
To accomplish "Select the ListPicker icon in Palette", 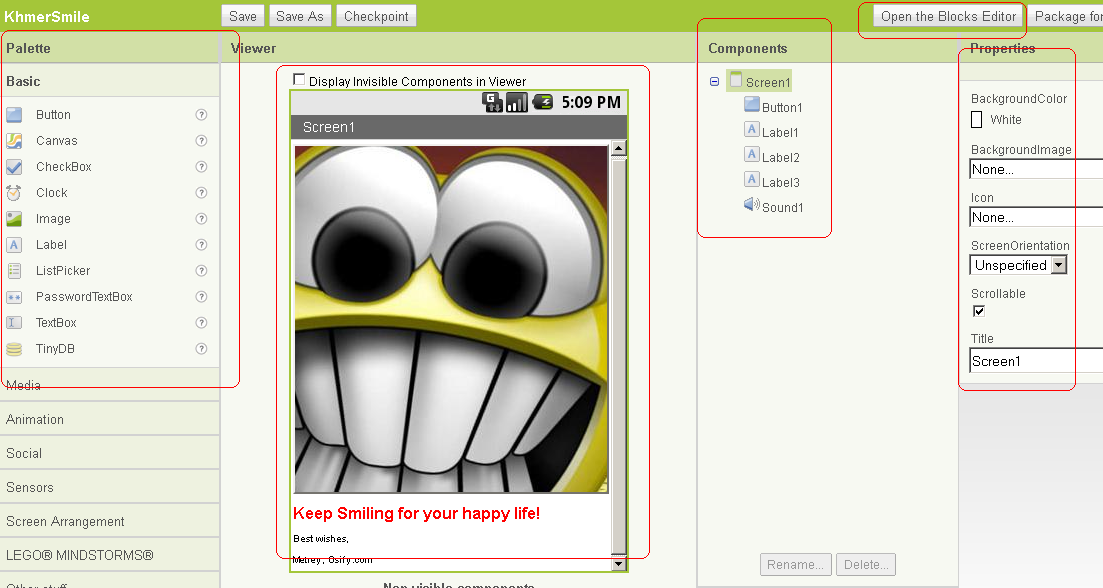I will pos(14,271).
